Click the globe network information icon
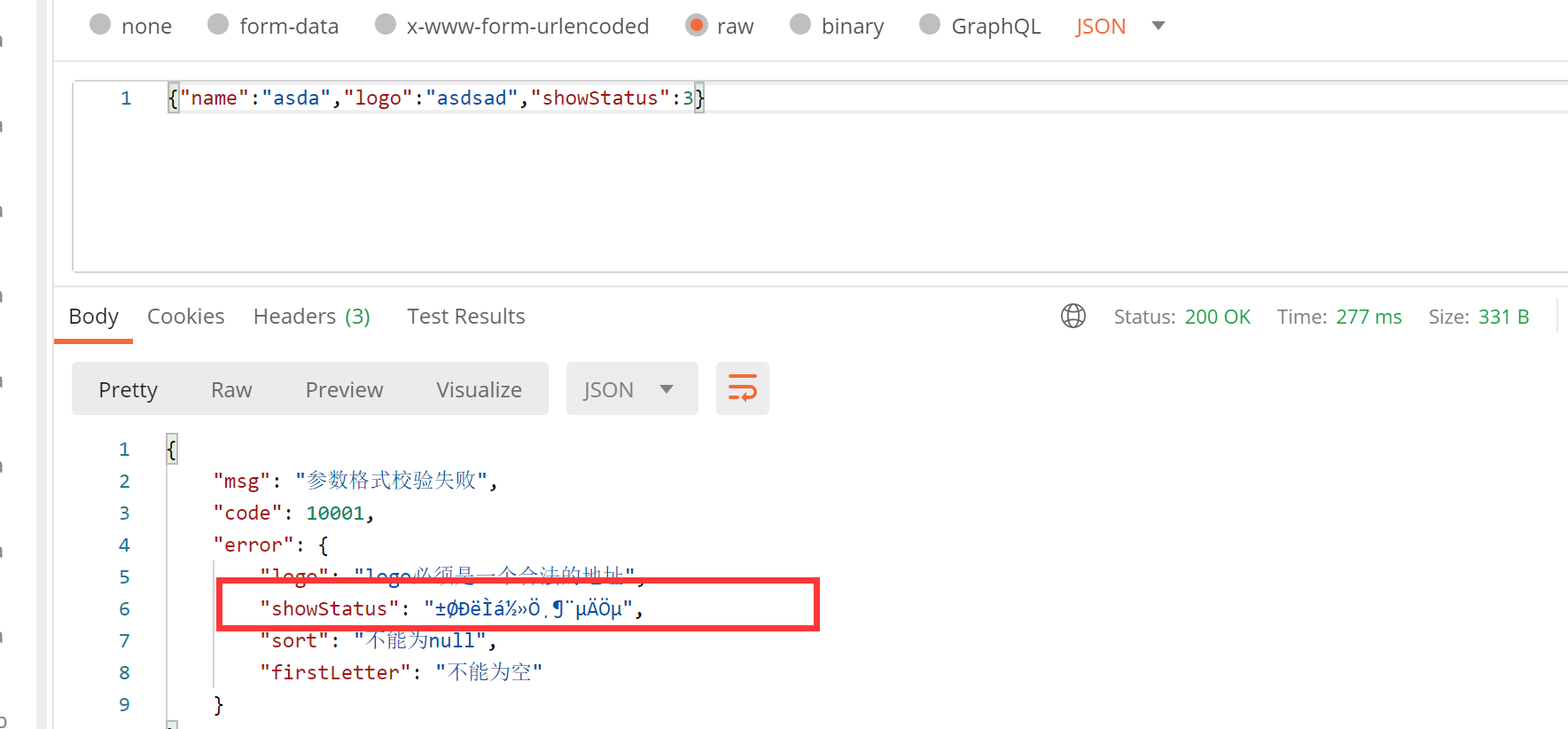Viewport: 1568px width, 729px height. (x=1073, y=316)
